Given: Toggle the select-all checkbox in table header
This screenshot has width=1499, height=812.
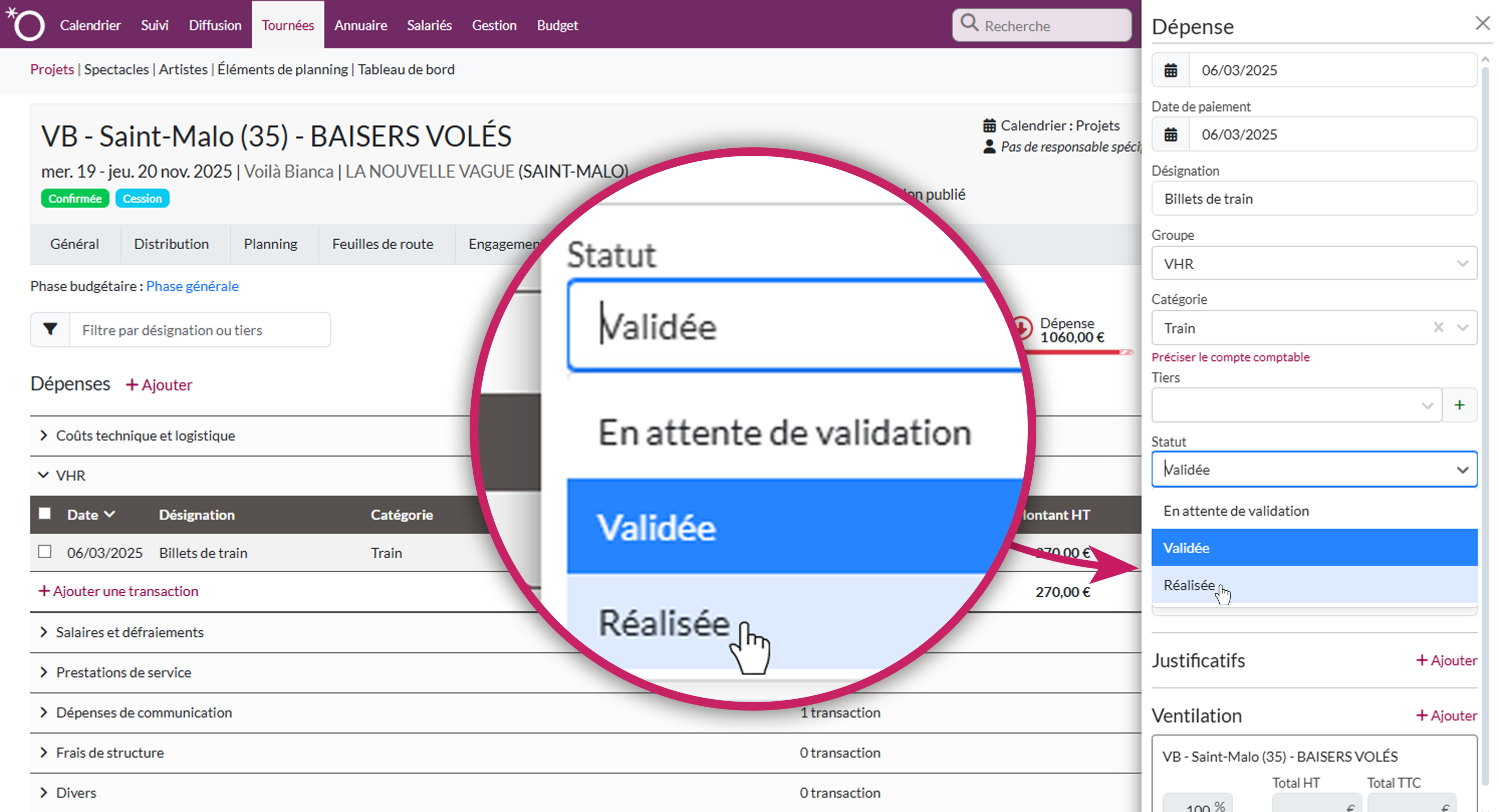Looking at the screenshot, I should point(45,513).
